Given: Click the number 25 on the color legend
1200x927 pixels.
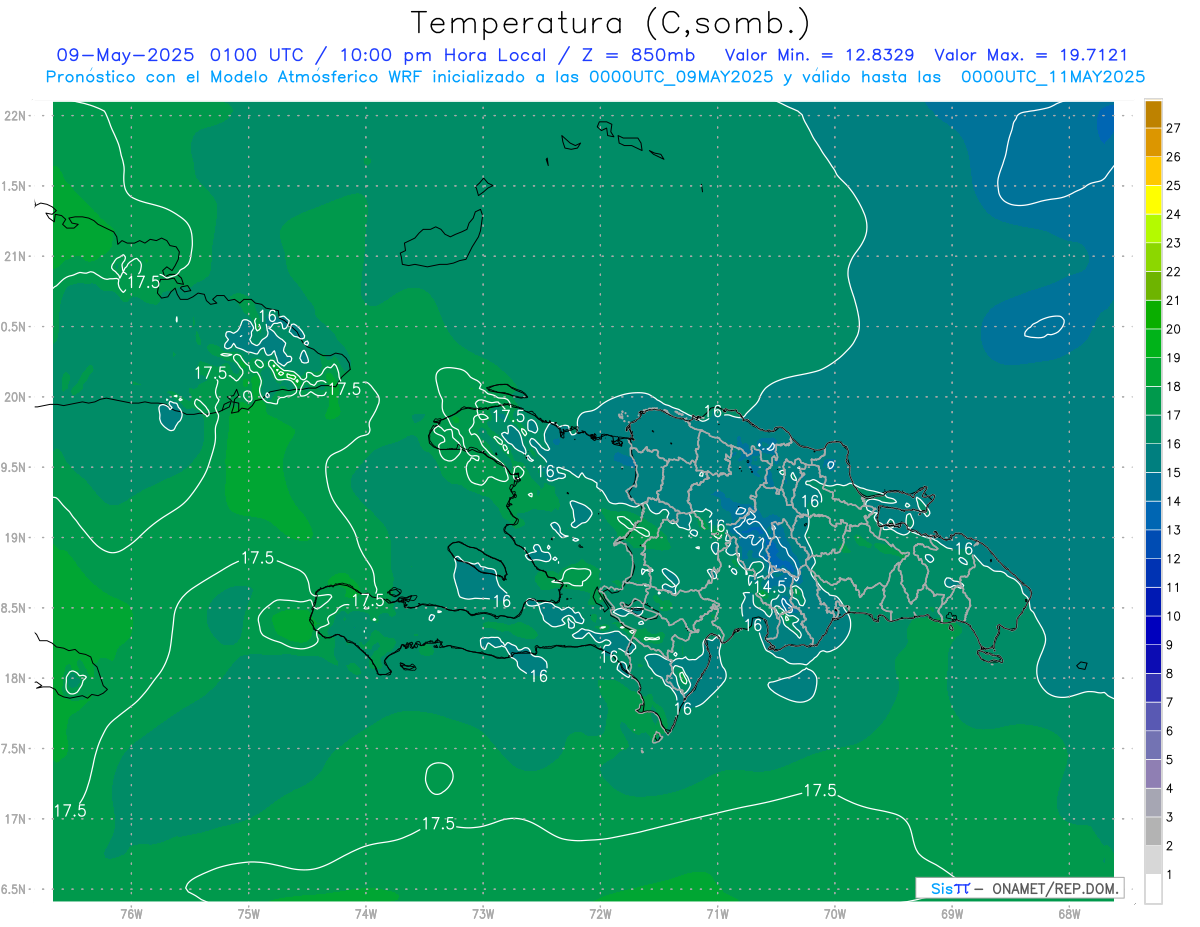Looking at the screenshot, I should (x=1173, y=186).
